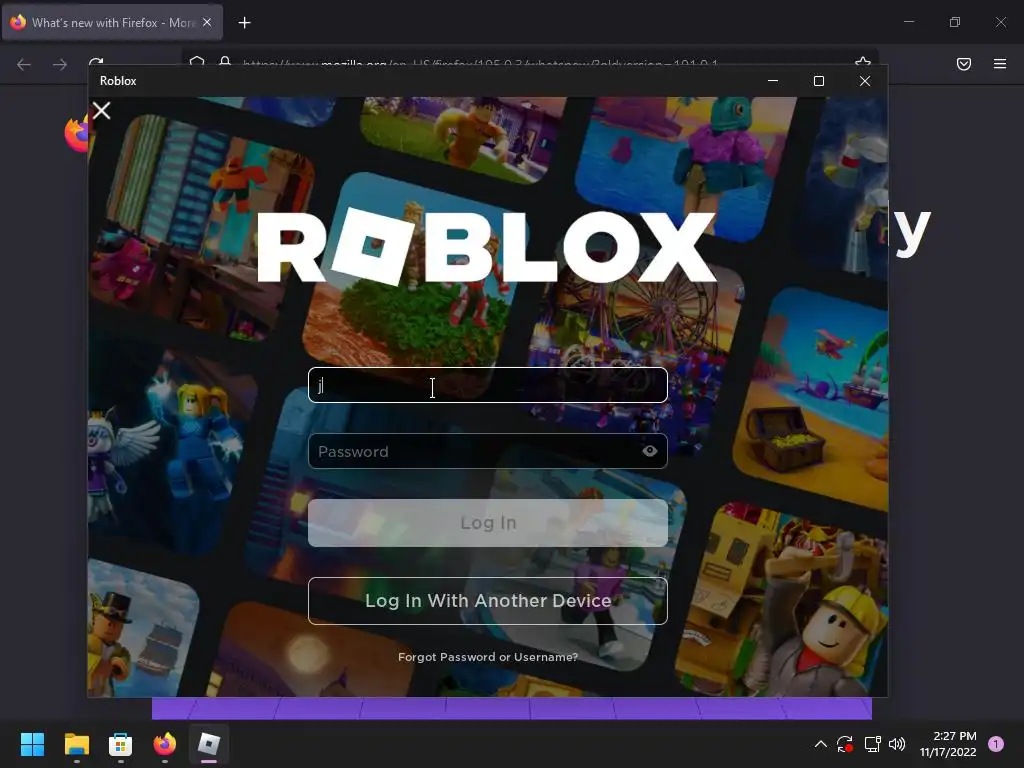Image resolution: width=1024 pixels, height=768 pixels.
Task: Go back in Firefox
Action: tap(24, 64)
